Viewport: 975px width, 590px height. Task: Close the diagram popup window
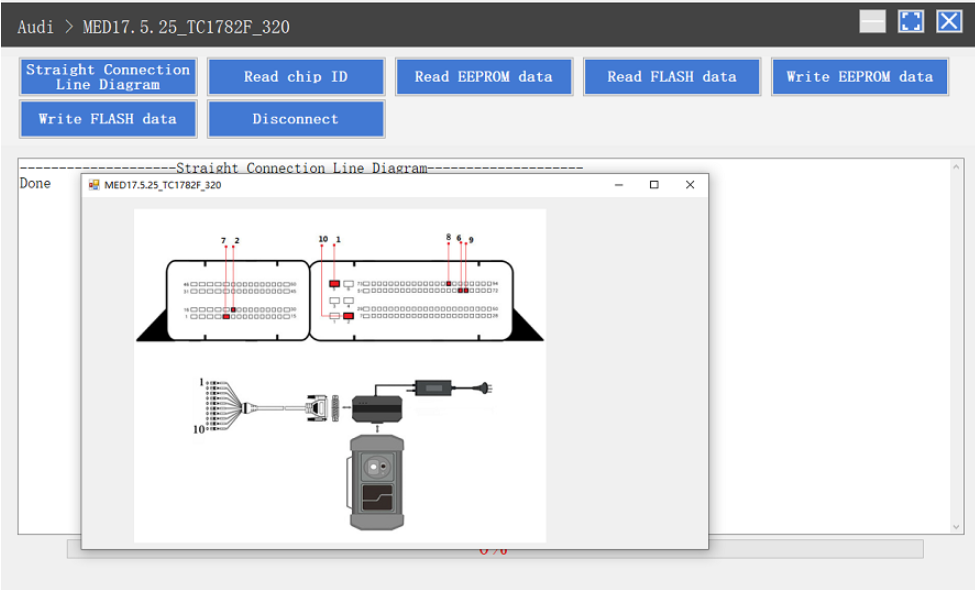click(x=690, y=185)
